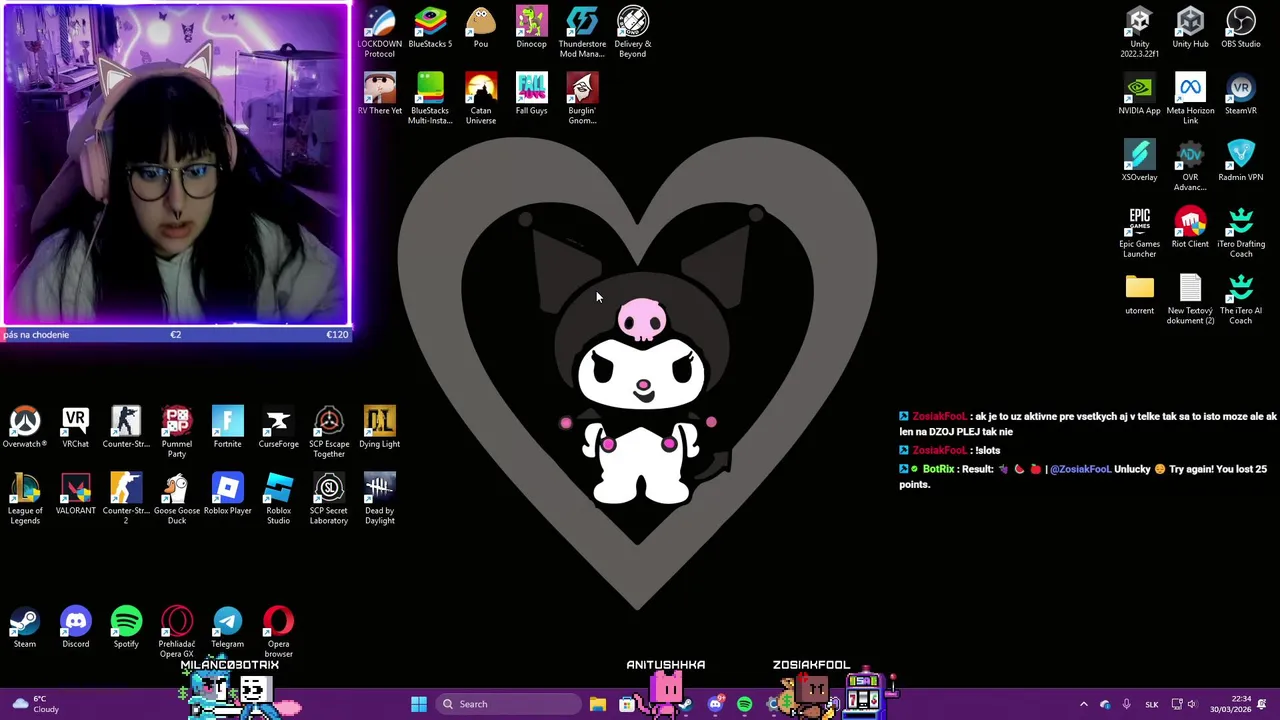
Task: Open LOCKDOWN Protocol desktop shortcut
Action: (x=379, y=32)
